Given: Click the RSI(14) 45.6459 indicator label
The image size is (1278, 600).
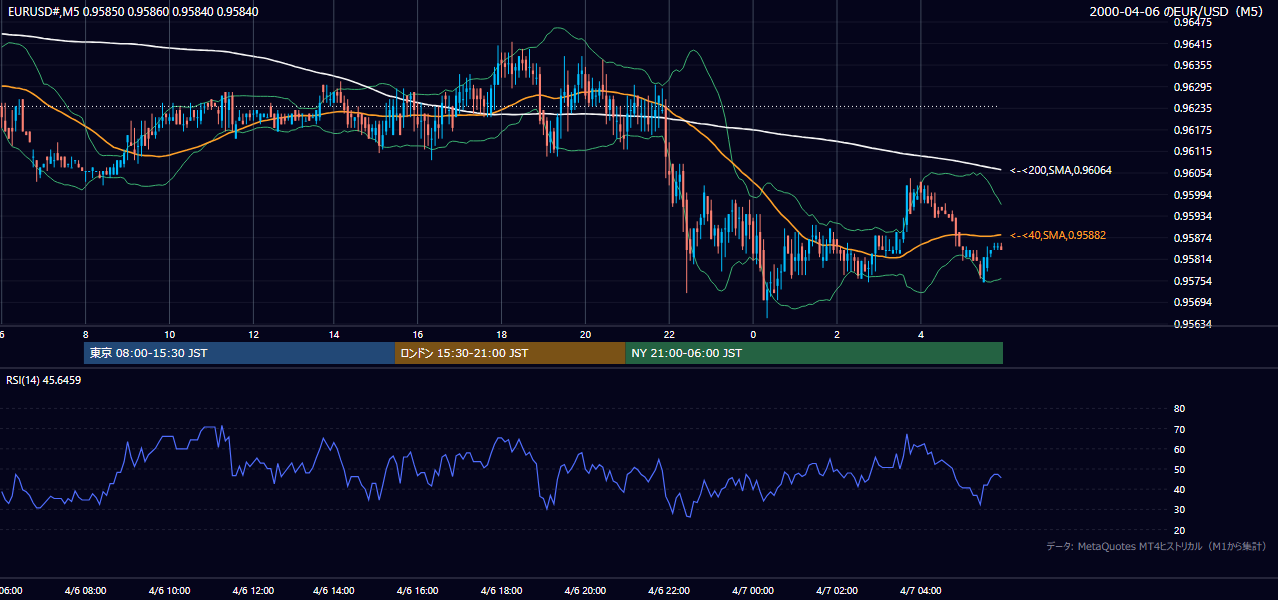Looking at the screenshot, I should point(44,380).
